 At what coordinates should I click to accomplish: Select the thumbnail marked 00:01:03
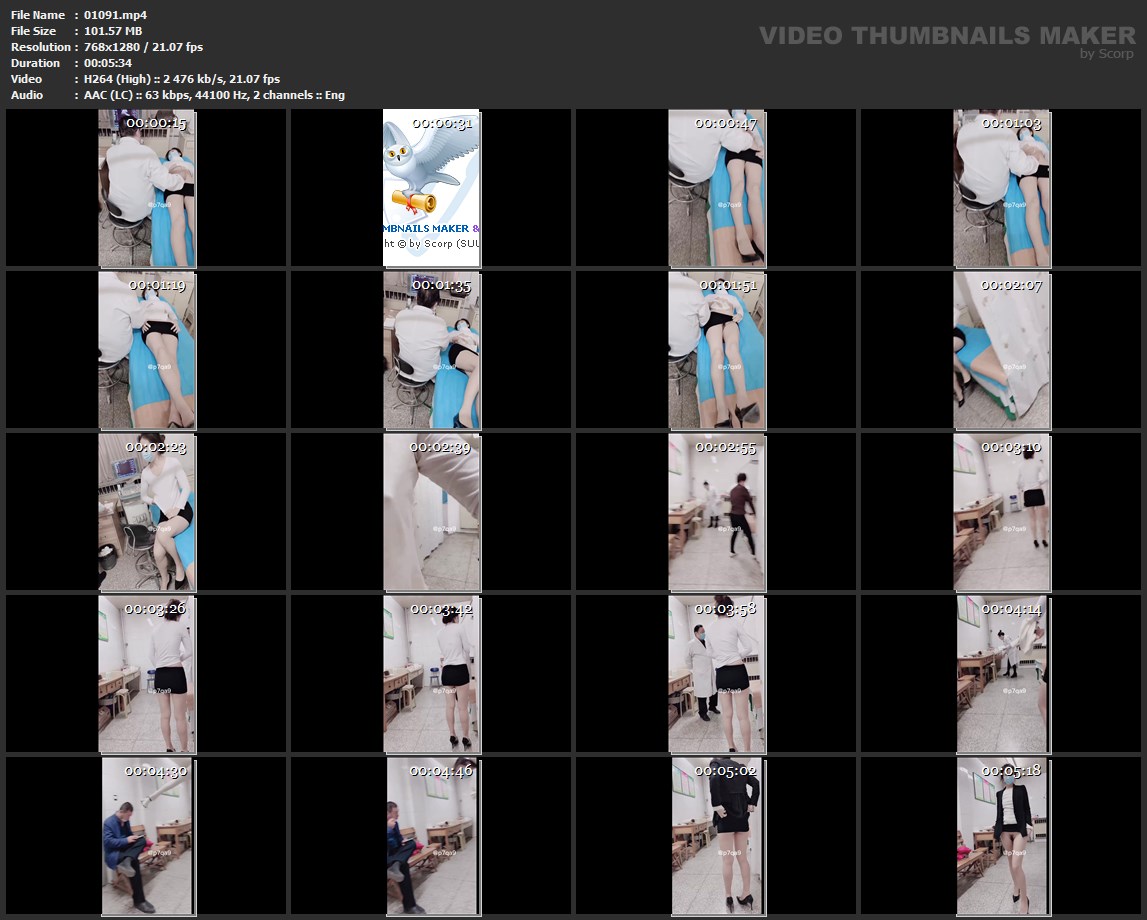point(1001,188)
